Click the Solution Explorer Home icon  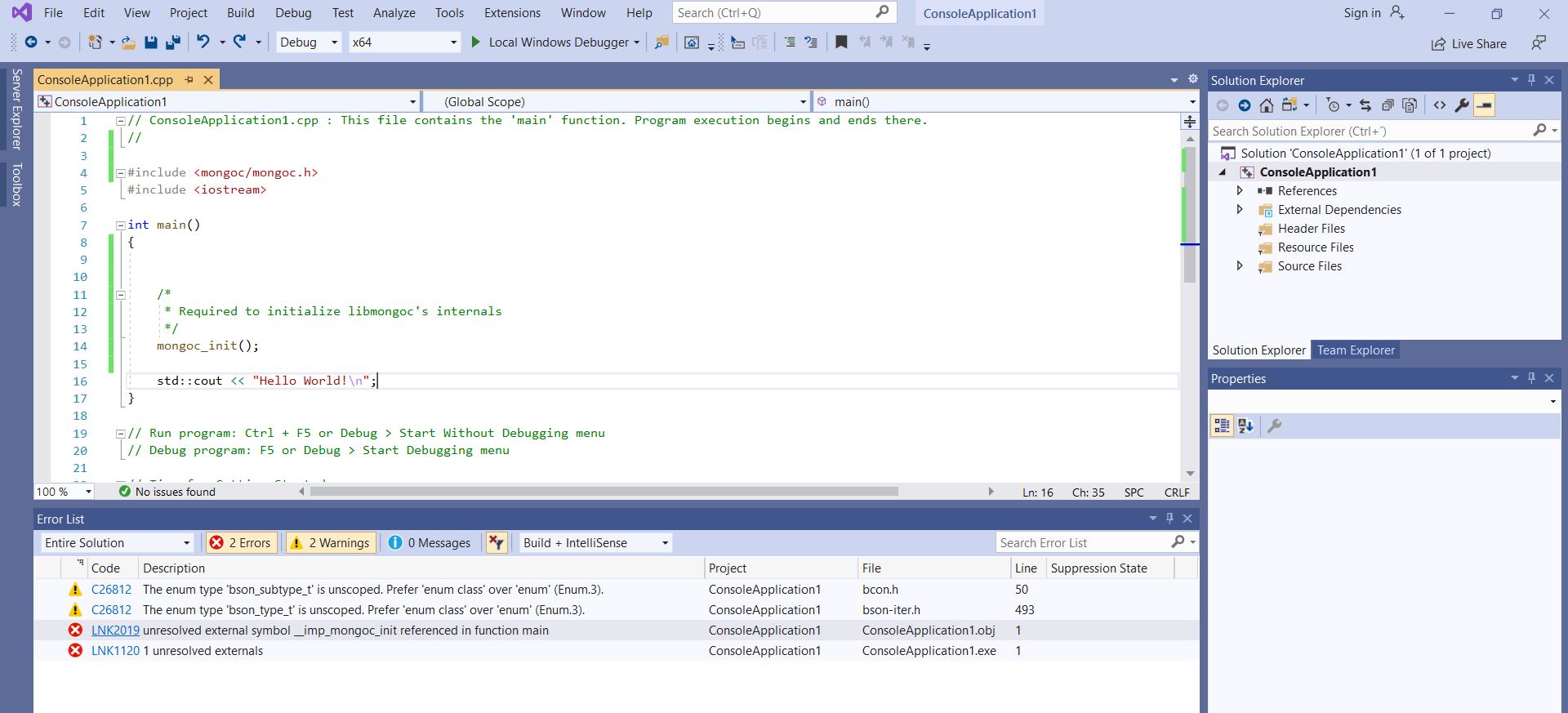pyautogui.click(x=1266, y=105)
